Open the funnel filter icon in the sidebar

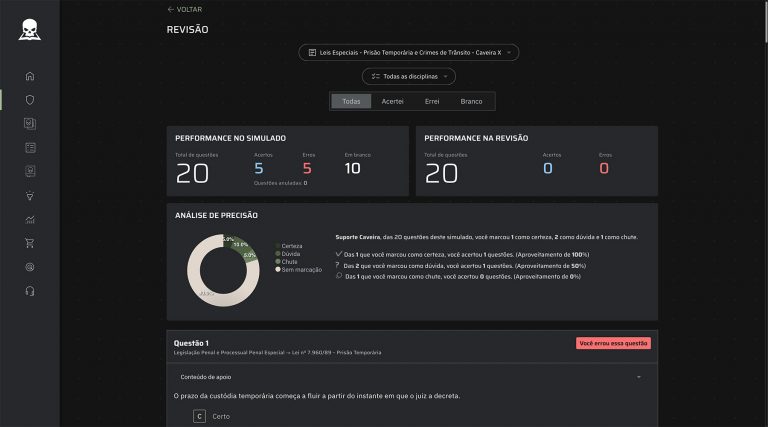(x=30, y=196)
